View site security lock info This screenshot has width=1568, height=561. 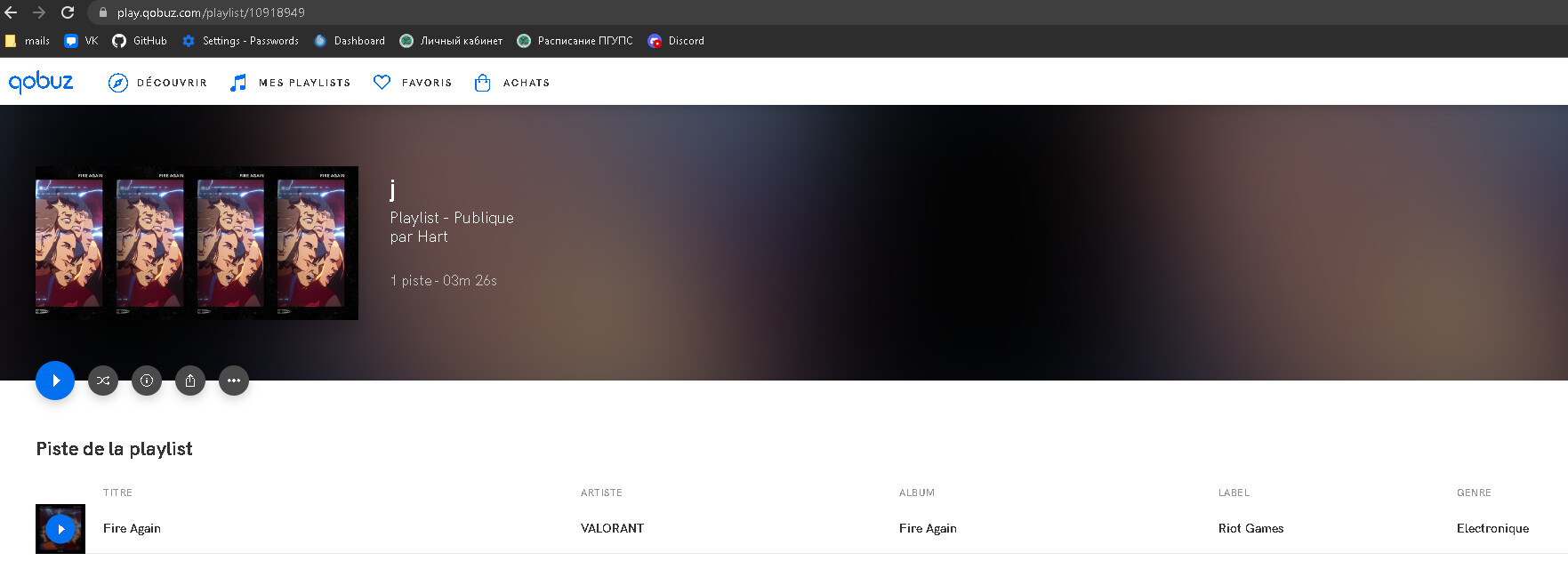coord(103,12)
